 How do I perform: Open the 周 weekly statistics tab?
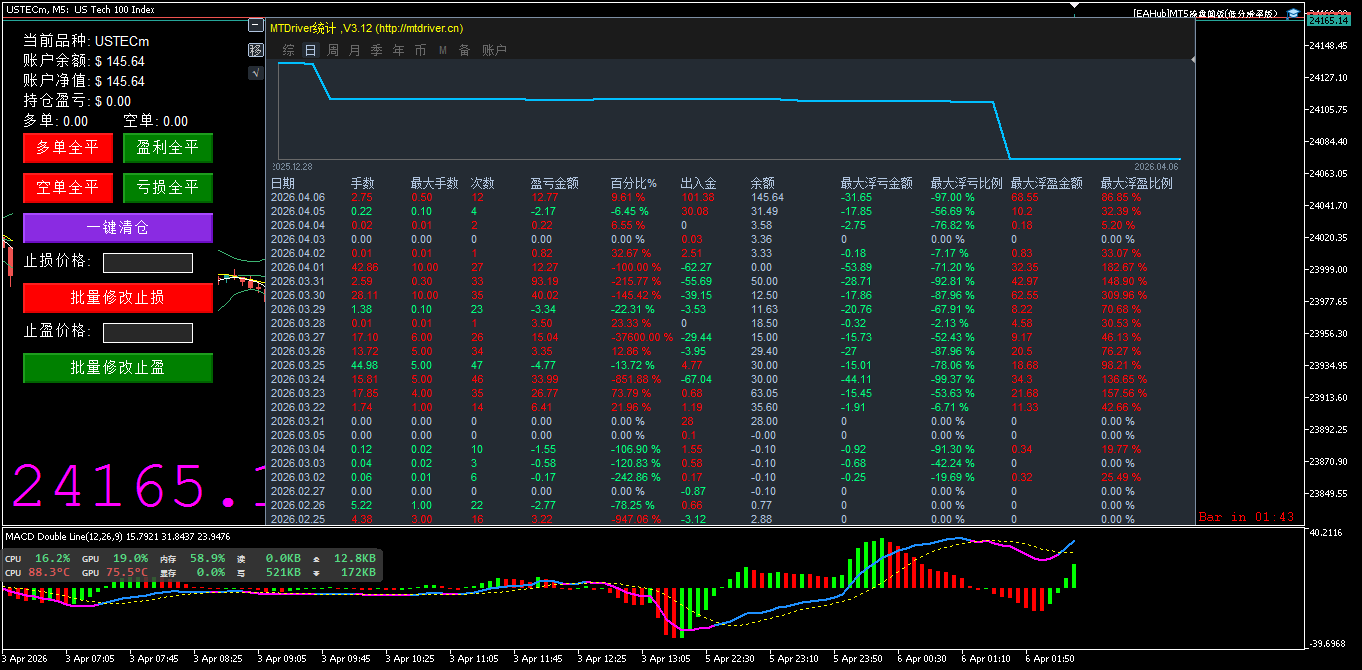coord(333,50)
